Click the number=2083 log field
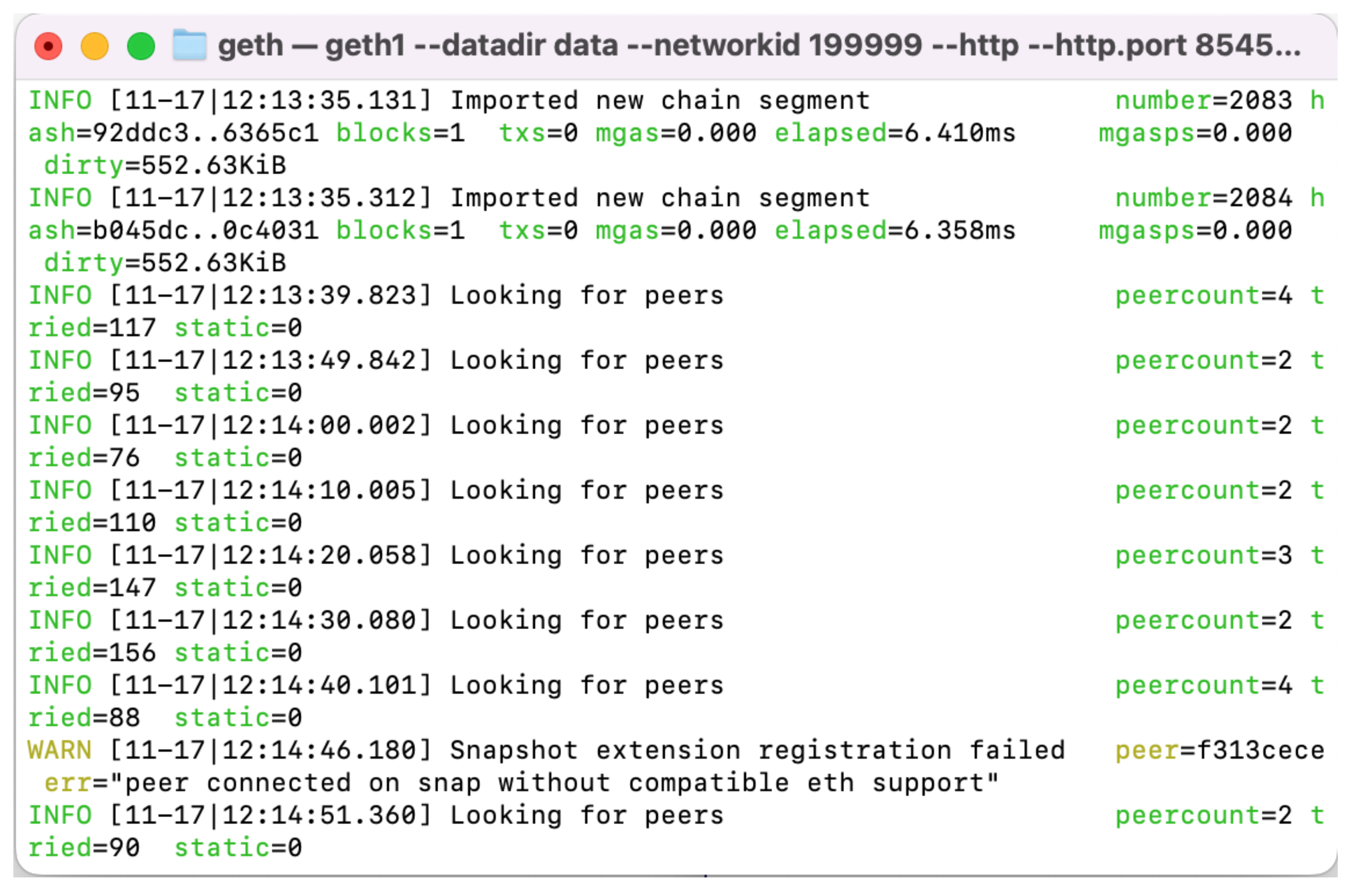Image resolution: width=1360 pixels, height=896 pixels. (x=1204, y=101)
